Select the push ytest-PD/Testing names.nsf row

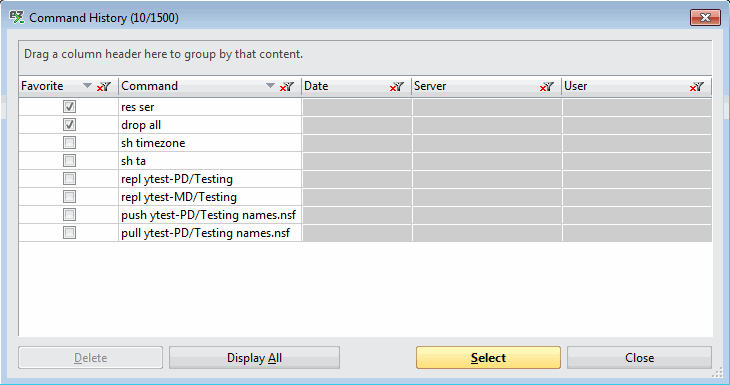coord(365,215)
